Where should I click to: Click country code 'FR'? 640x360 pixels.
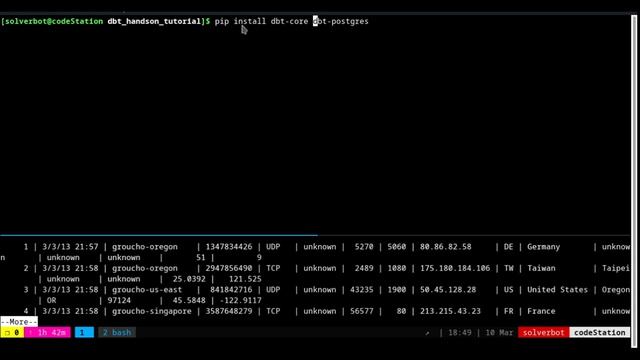coord(508,311)
